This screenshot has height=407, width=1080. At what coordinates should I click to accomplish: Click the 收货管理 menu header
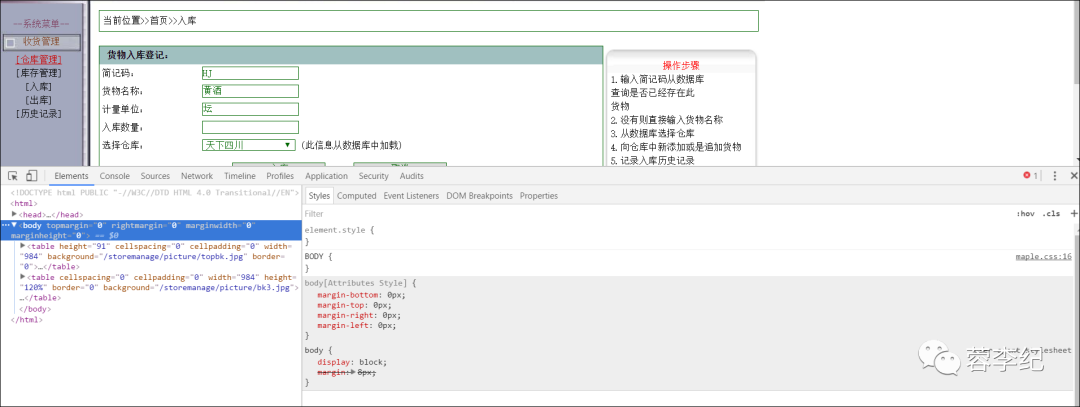(x=41, y=42)
